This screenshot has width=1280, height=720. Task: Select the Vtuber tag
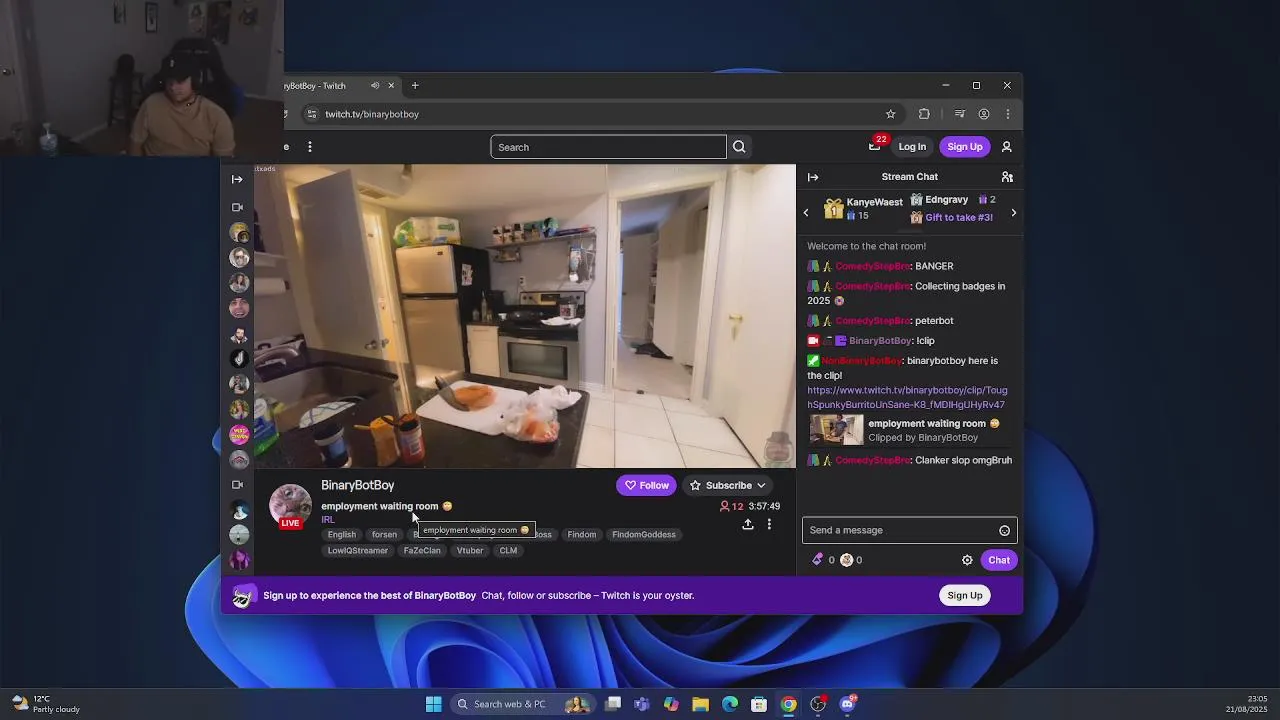(x=470, y=551)
